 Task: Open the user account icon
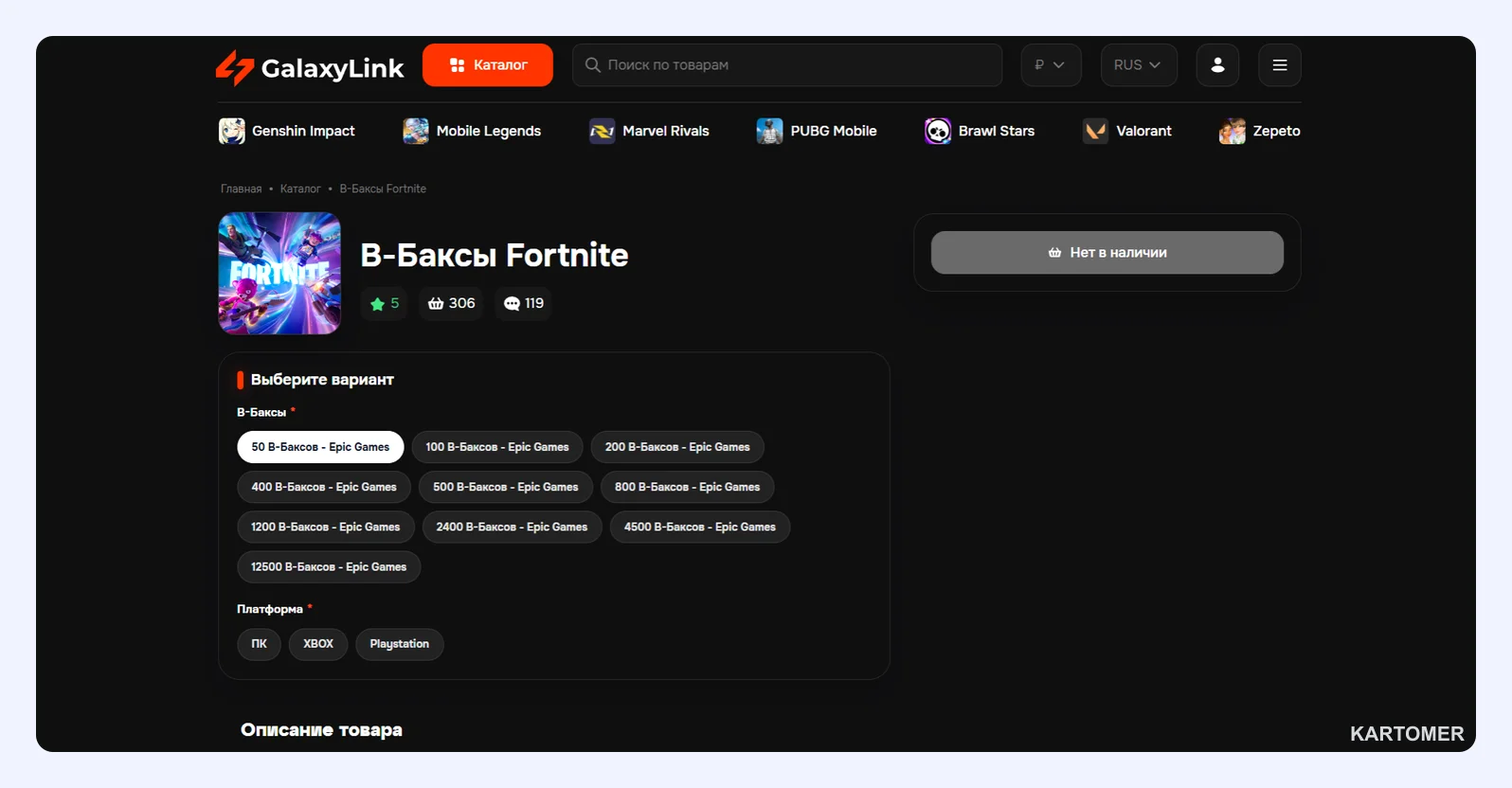[1217, 65]
